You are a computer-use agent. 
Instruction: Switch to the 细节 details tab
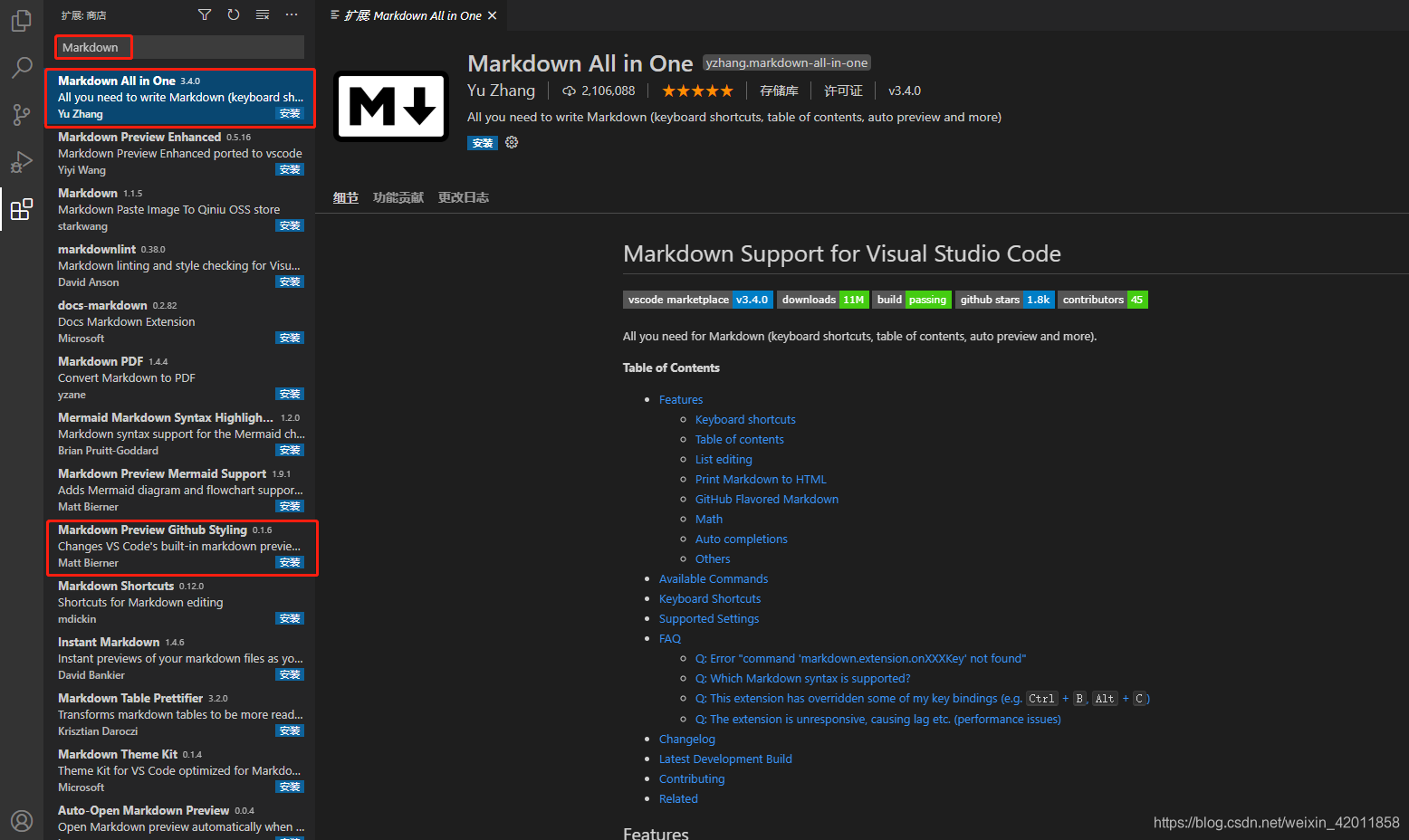(x=346, y=197)
